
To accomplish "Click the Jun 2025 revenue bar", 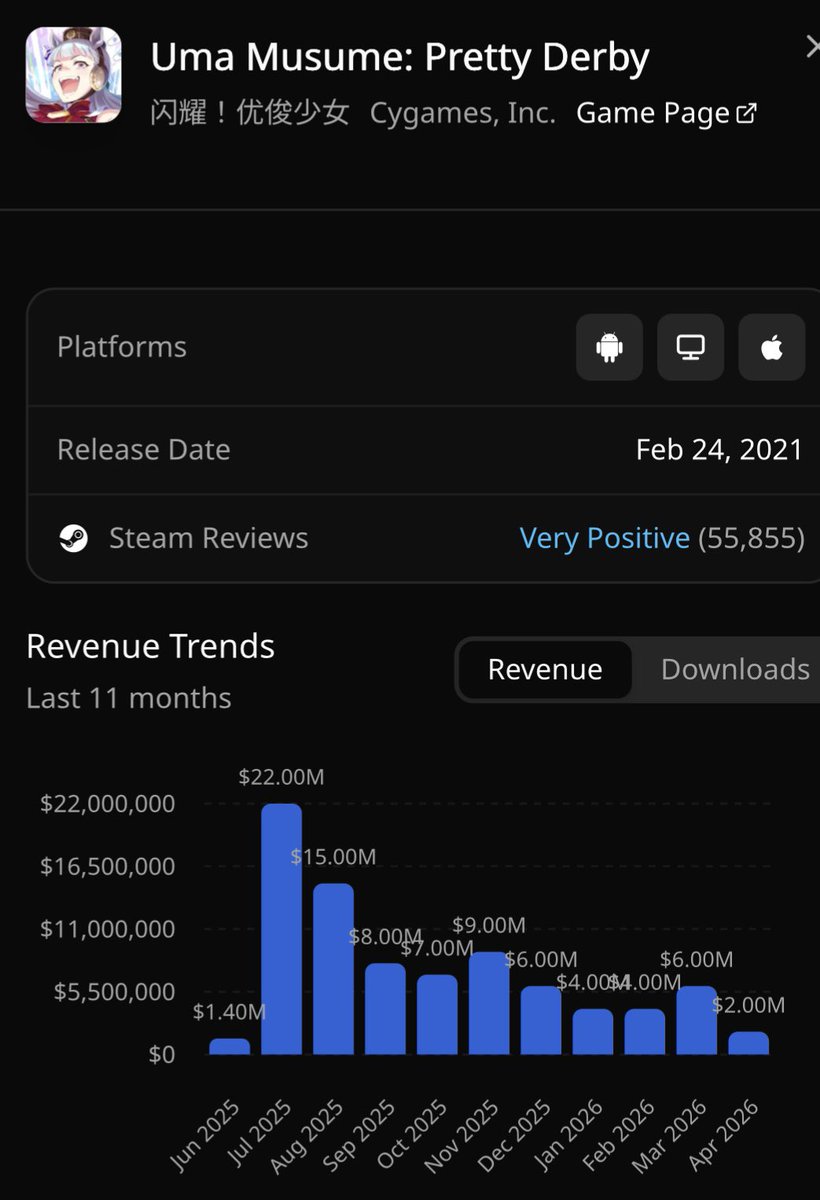I will (x=230, y=1046).
